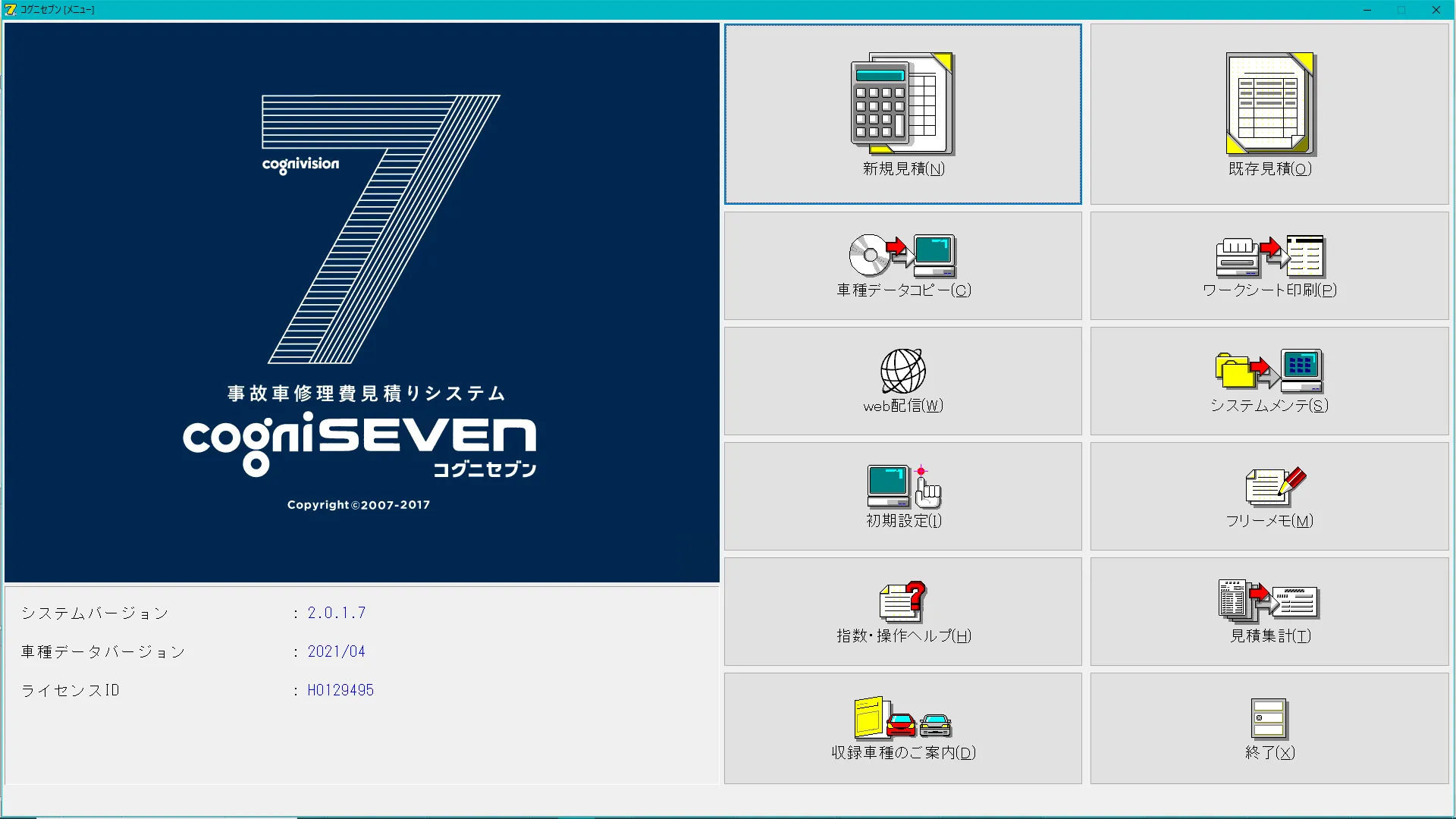Screen dimensions: 1456x819
Task: Click the CD-to-computer icon for 車種データコピー
Action: [902, 256]
